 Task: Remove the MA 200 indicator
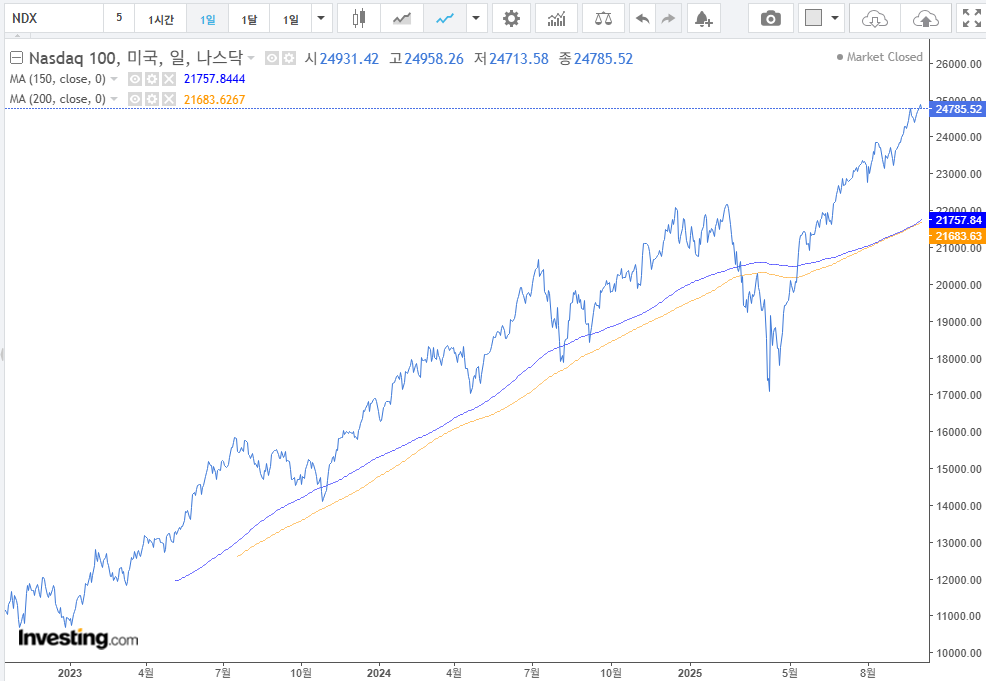coord(169,99)
